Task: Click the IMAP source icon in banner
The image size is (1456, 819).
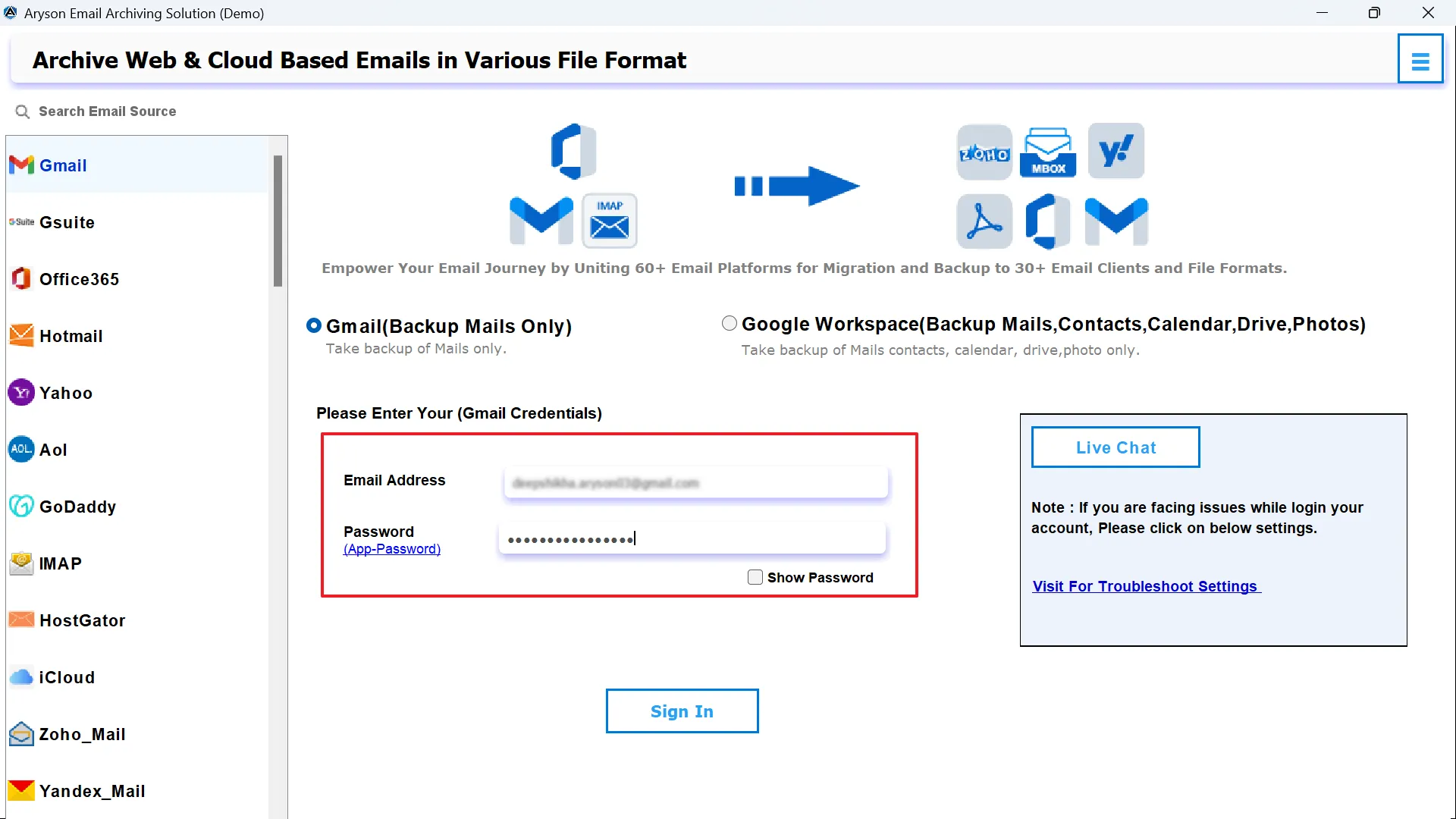Action: [x=610, y=221]
